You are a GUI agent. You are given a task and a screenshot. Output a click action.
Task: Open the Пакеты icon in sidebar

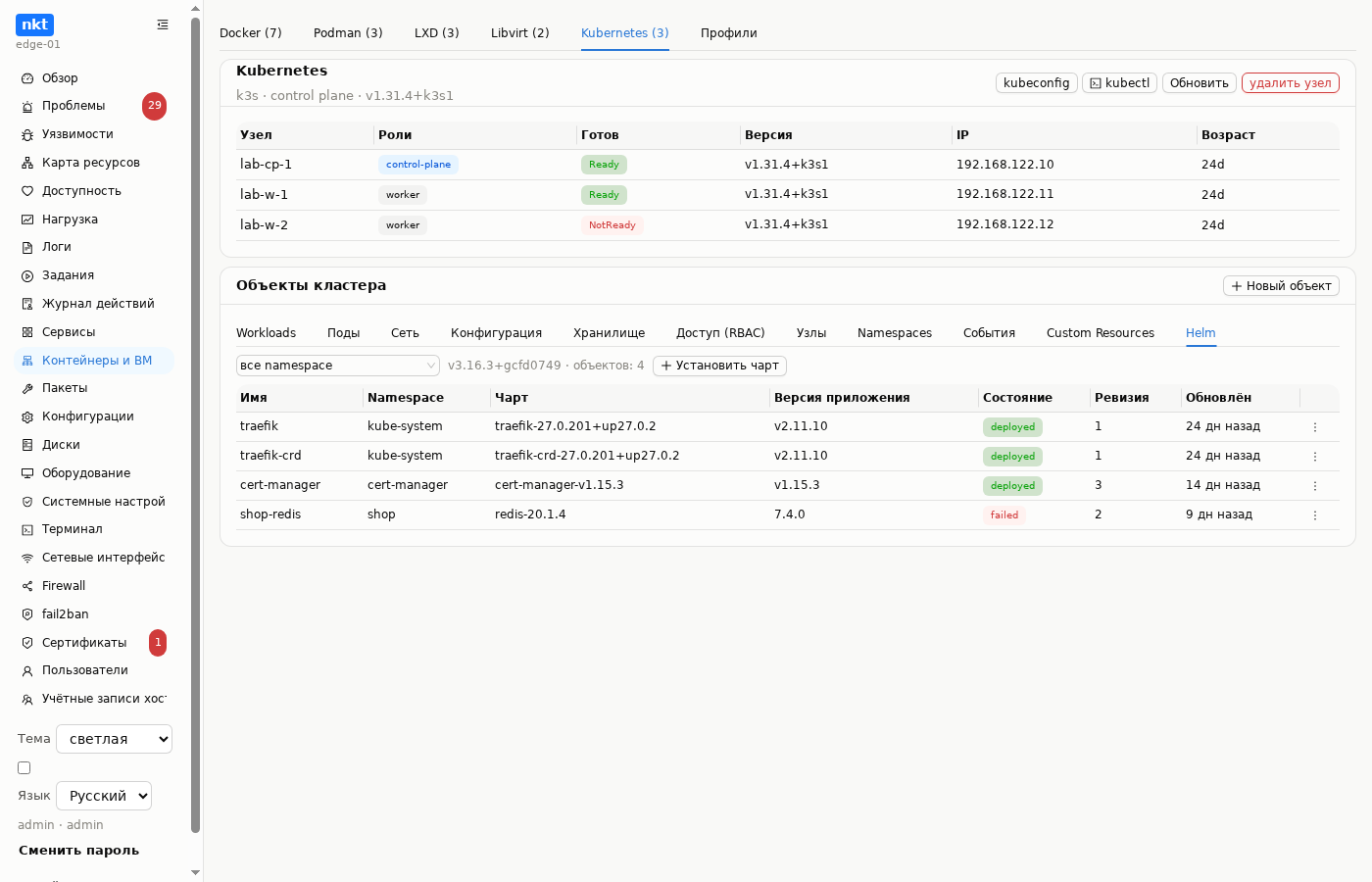pyautogui.click(x=27, y=388)
